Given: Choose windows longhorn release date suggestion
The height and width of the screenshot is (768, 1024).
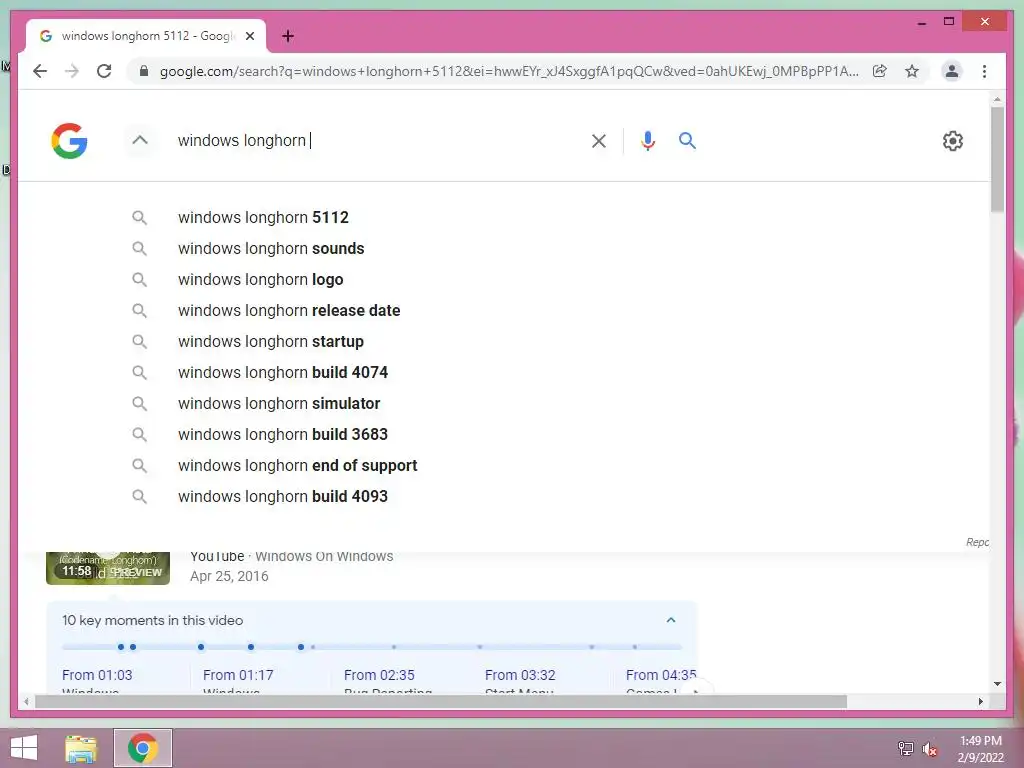Looking at the screenshot, I should [289, 310].
